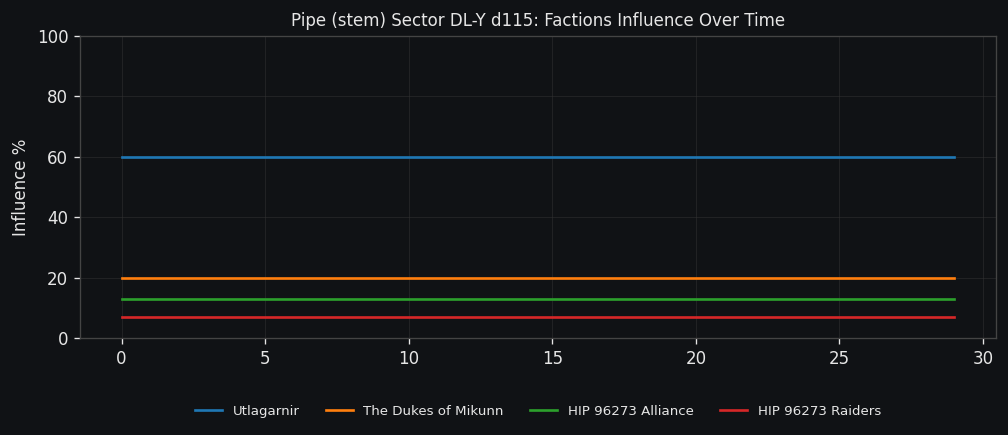Viewport: 1008px width, 435px height.
Task: Toggle The Dukes of Mikunn legend entry
Action: pyautogui.click(x=432, y=411)
